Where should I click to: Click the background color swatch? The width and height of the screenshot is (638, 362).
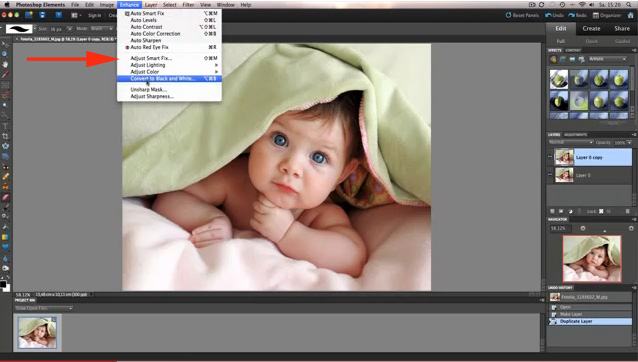pyautogui.click(x=6, y=287)
